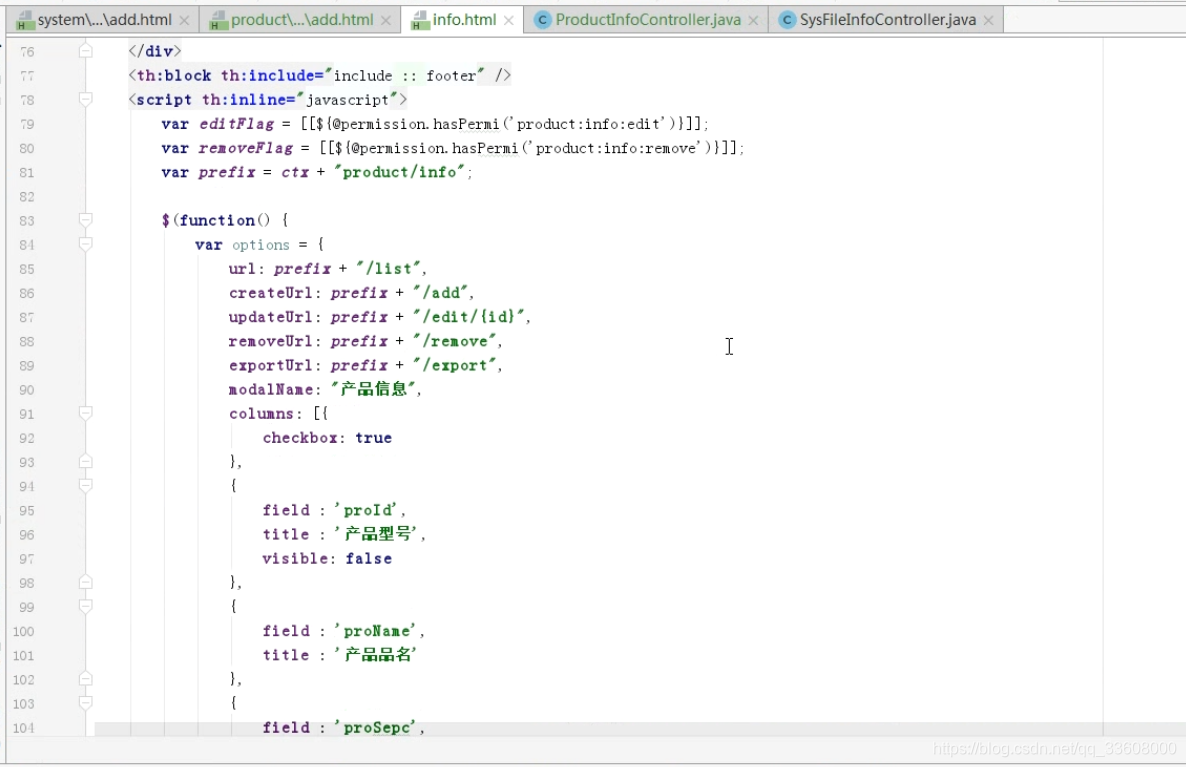Click the HTML file icon on info.html tab
The height and width of the screenshot is (767, 1186).
pos(420,20)
